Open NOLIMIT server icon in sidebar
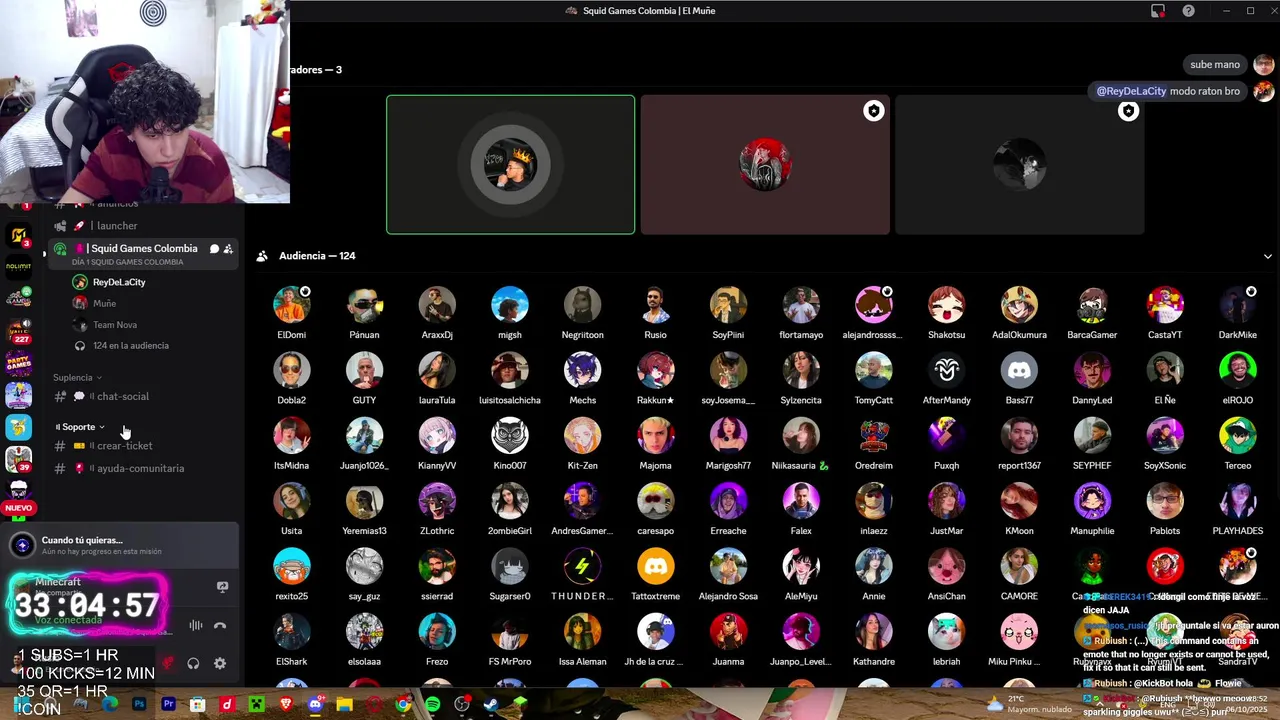Viewport: 1280px width, 720px height. (18, 267)
